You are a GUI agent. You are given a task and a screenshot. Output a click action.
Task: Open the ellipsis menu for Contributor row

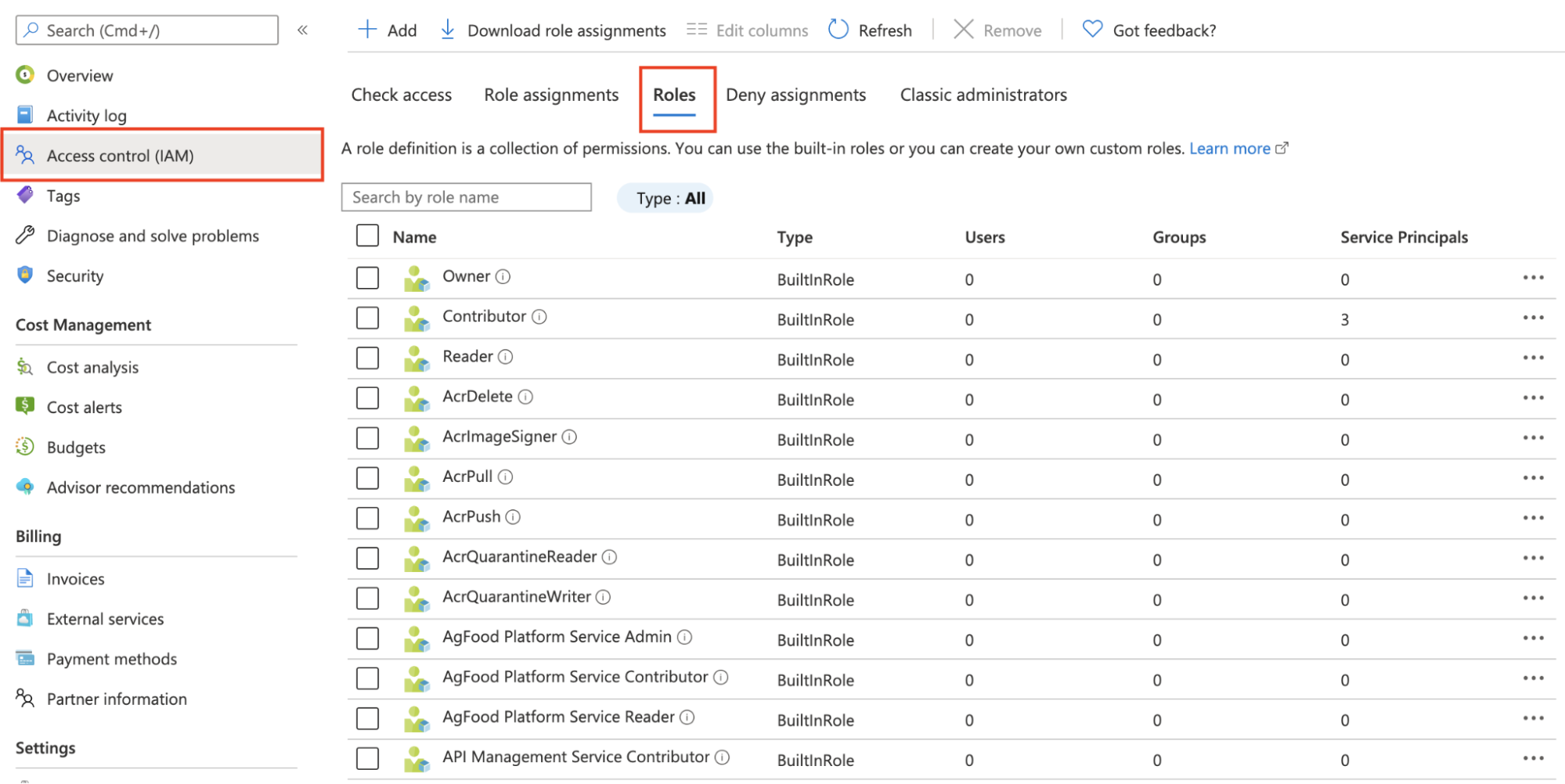click(1534, 318)
